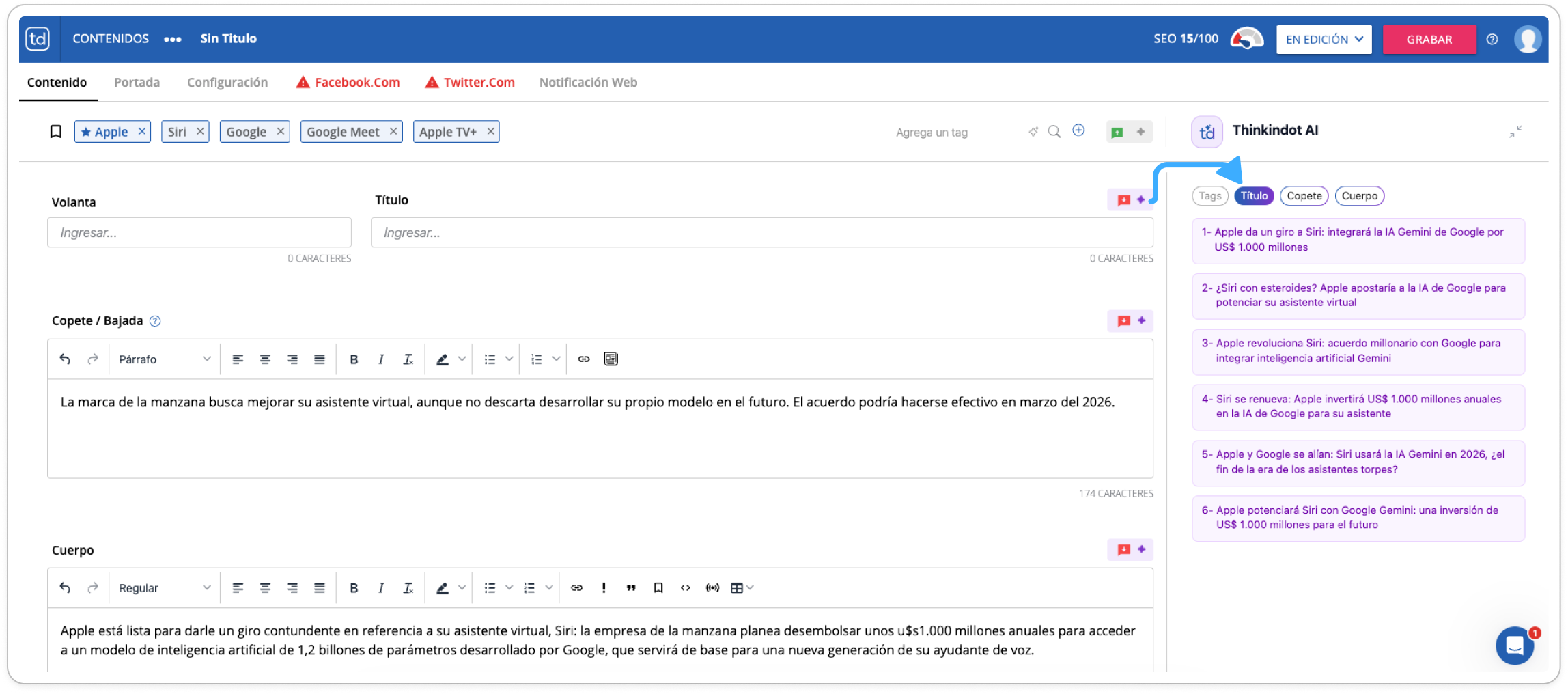Select the Copete pill in AI panel
The height and width of the screenshot is (694, 1568).
1304,196
